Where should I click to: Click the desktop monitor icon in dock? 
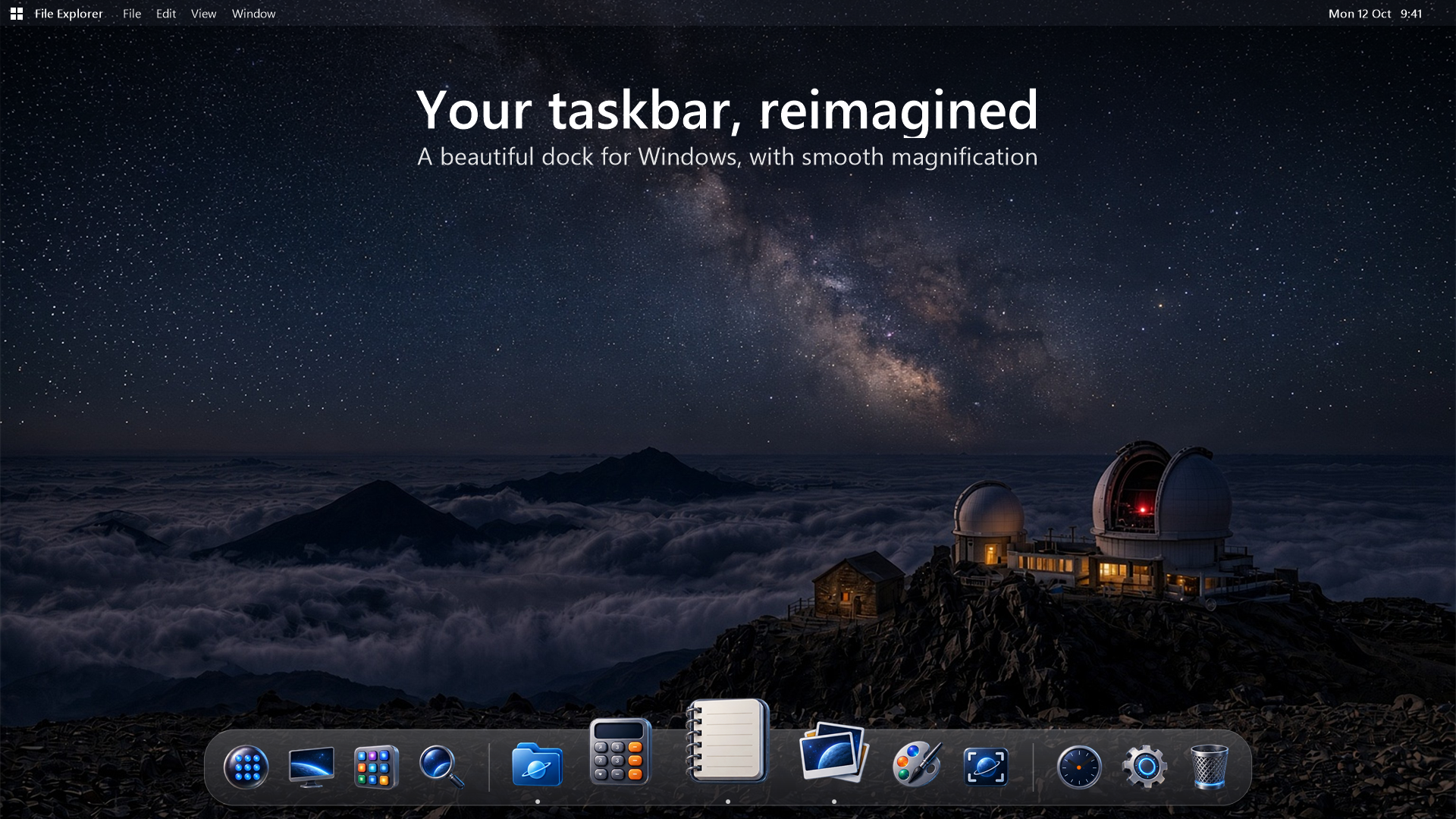(x=311, y=767)
